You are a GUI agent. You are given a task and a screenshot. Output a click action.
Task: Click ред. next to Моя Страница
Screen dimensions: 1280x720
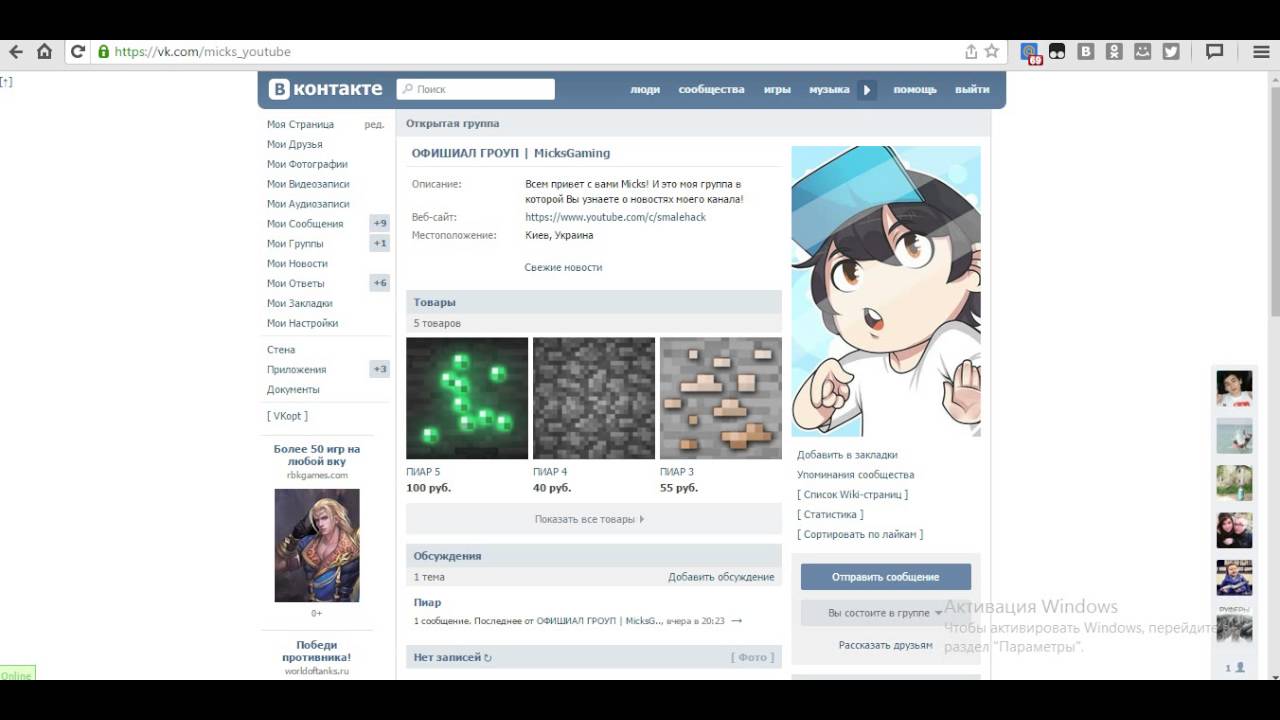(x=374, y=124)
